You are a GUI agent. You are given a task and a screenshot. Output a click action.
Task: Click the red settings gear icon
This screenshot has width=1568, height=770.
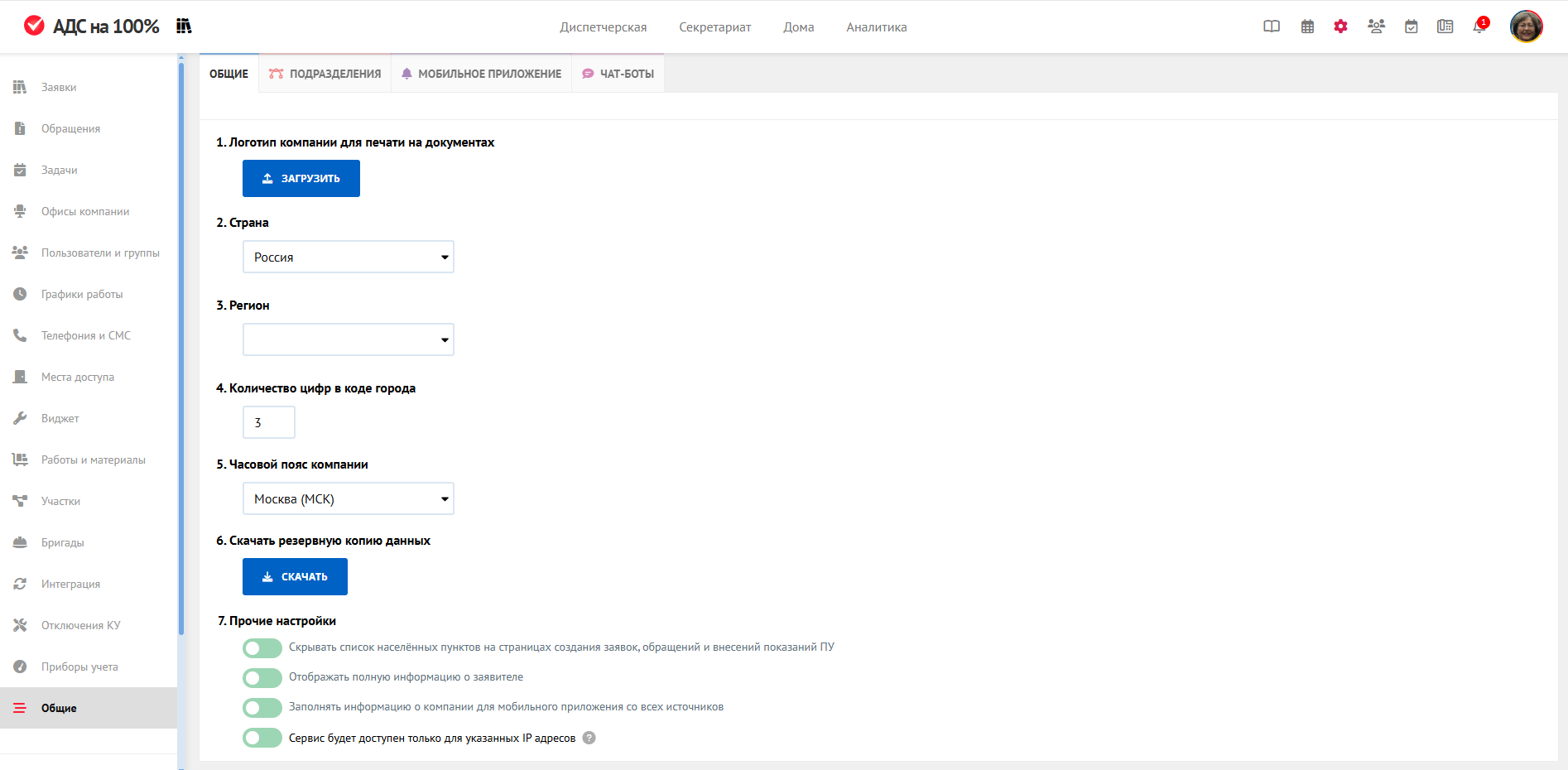pos(1340,26)
